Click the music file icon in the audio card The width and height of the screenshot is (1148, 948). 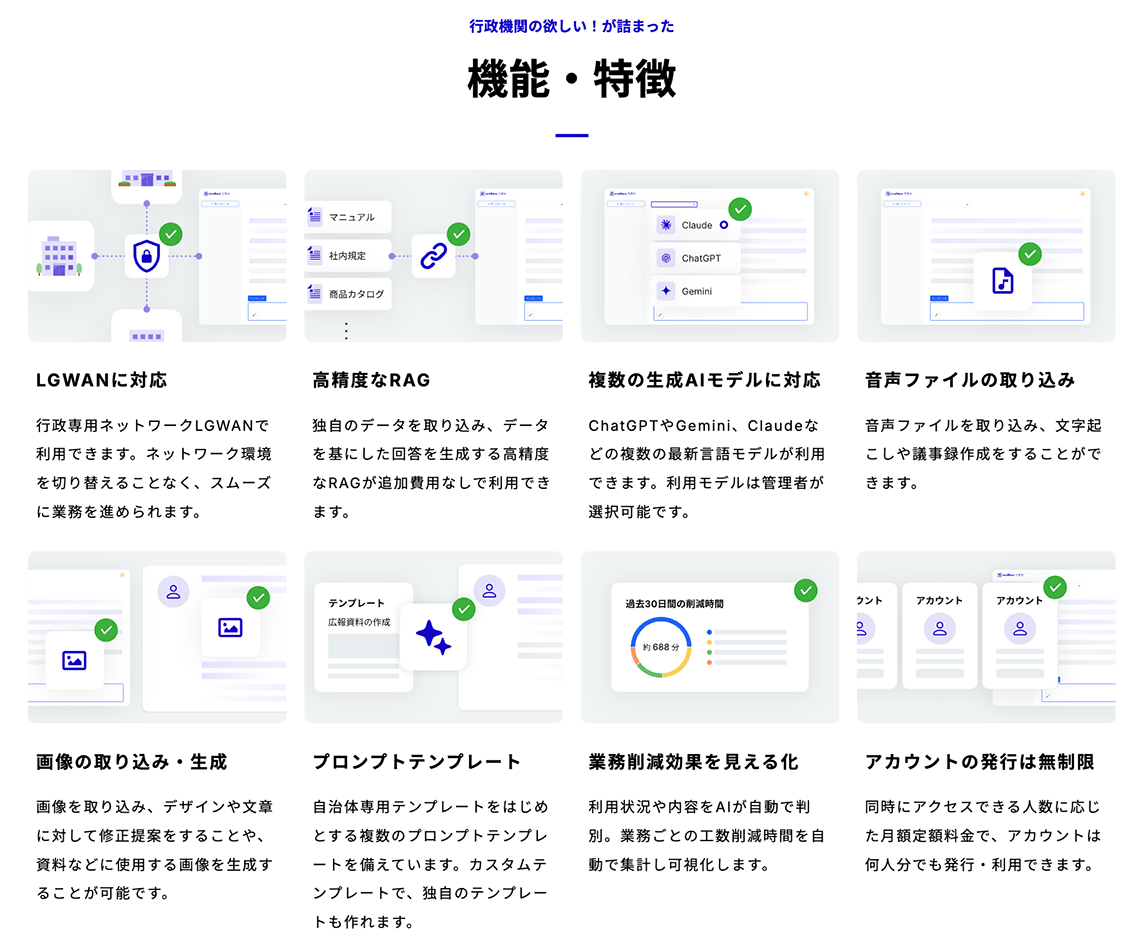click(x=1002, y=281)
